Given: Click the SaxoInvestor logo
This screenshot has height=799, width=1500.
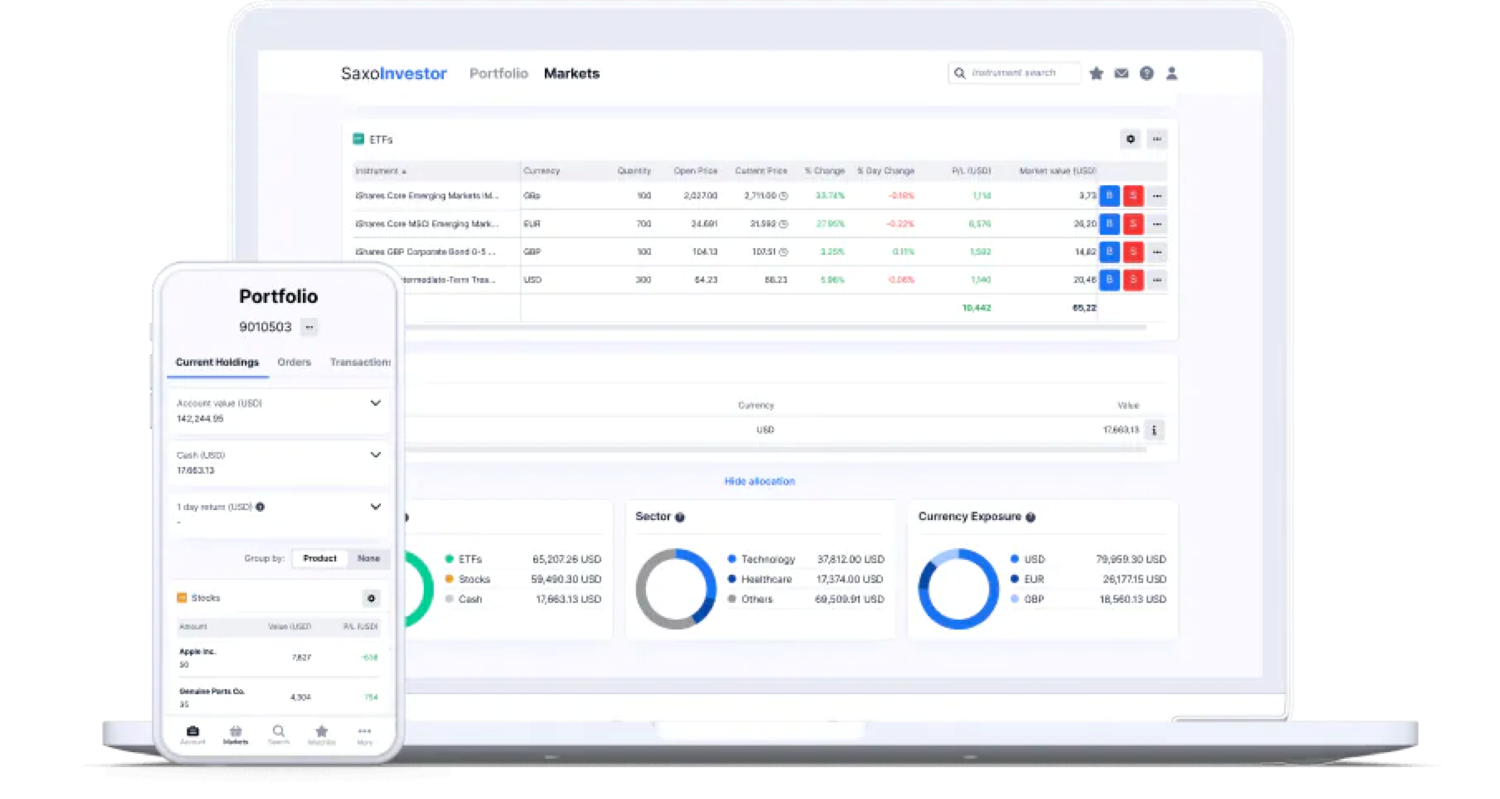Looking at the screenshot, I should [x=394, y=73].
